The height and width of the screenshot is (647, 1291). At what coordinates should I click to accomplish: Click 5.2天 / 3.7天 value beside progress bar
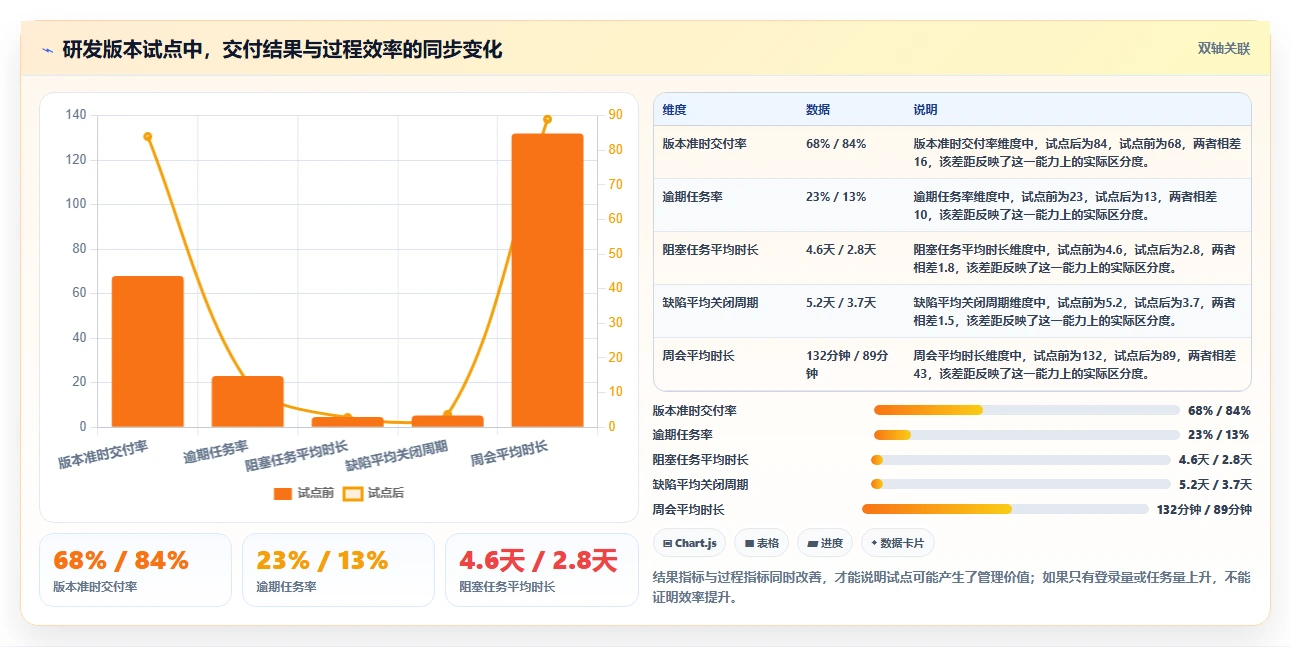(1215, 484)
